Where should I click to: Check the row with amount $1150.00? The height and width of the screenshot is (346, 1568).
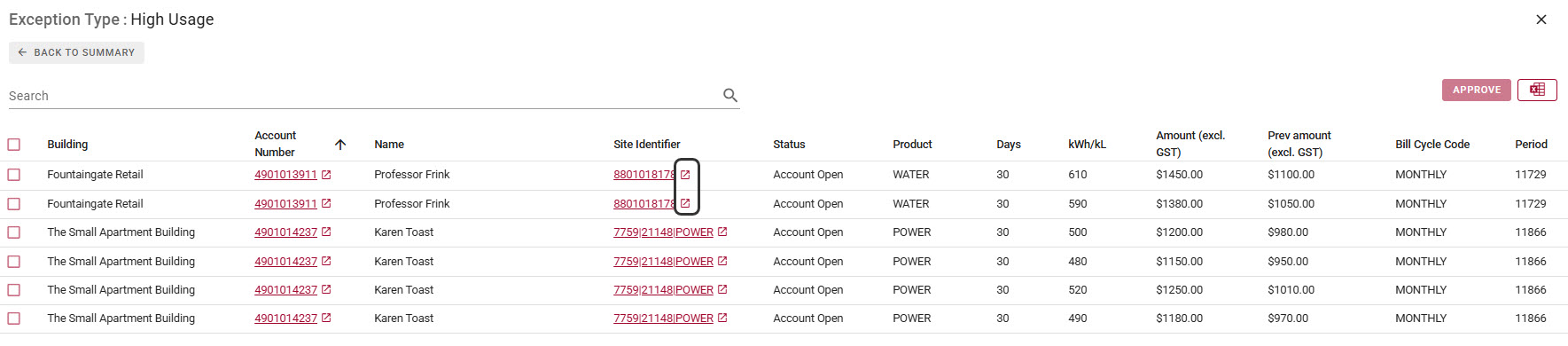coord(14,262)
